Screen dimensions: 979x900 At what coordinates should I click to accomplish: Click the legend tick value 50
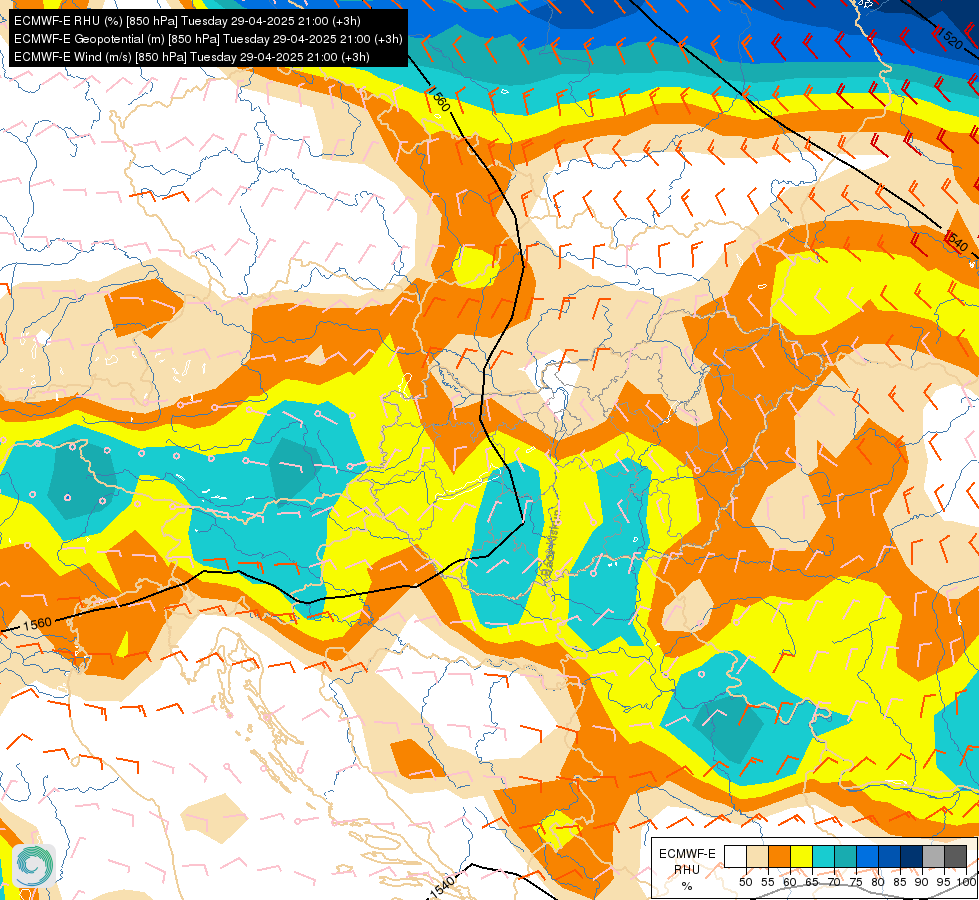(x=745, y=882)
